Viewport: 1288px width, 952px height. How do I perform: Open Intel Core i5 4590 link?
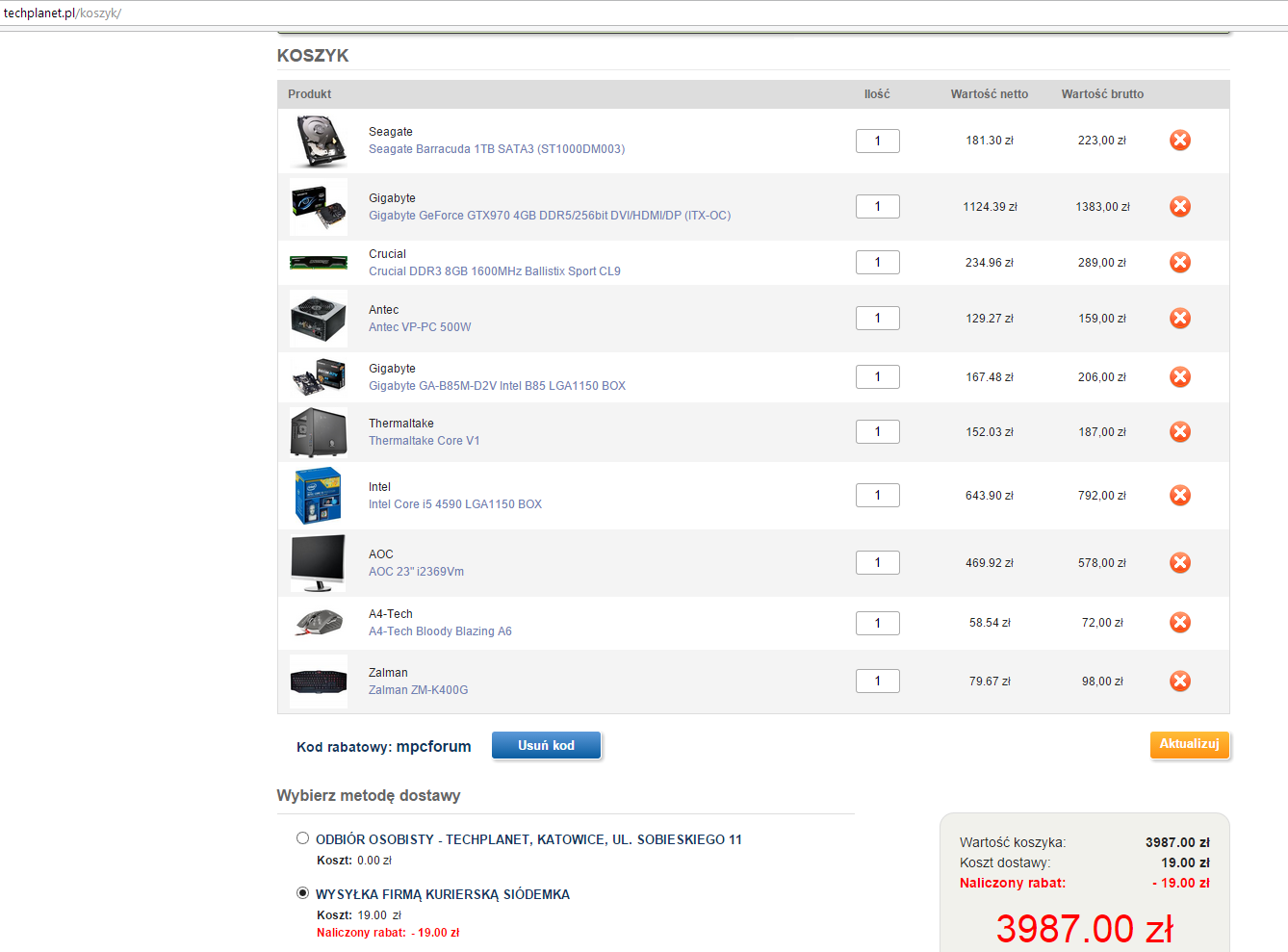pyautogui.click(x=455, y=504)
